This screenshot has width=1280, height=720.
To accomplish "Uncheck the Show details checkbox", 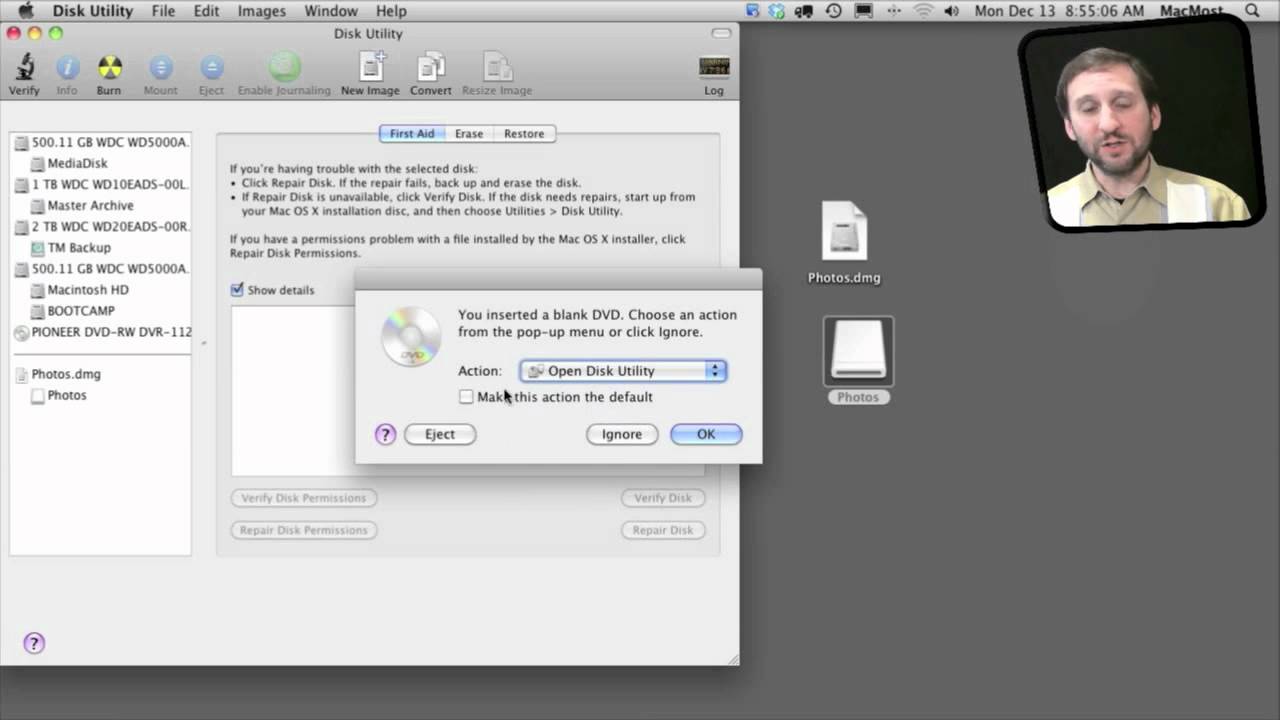I will pos(237,290).
